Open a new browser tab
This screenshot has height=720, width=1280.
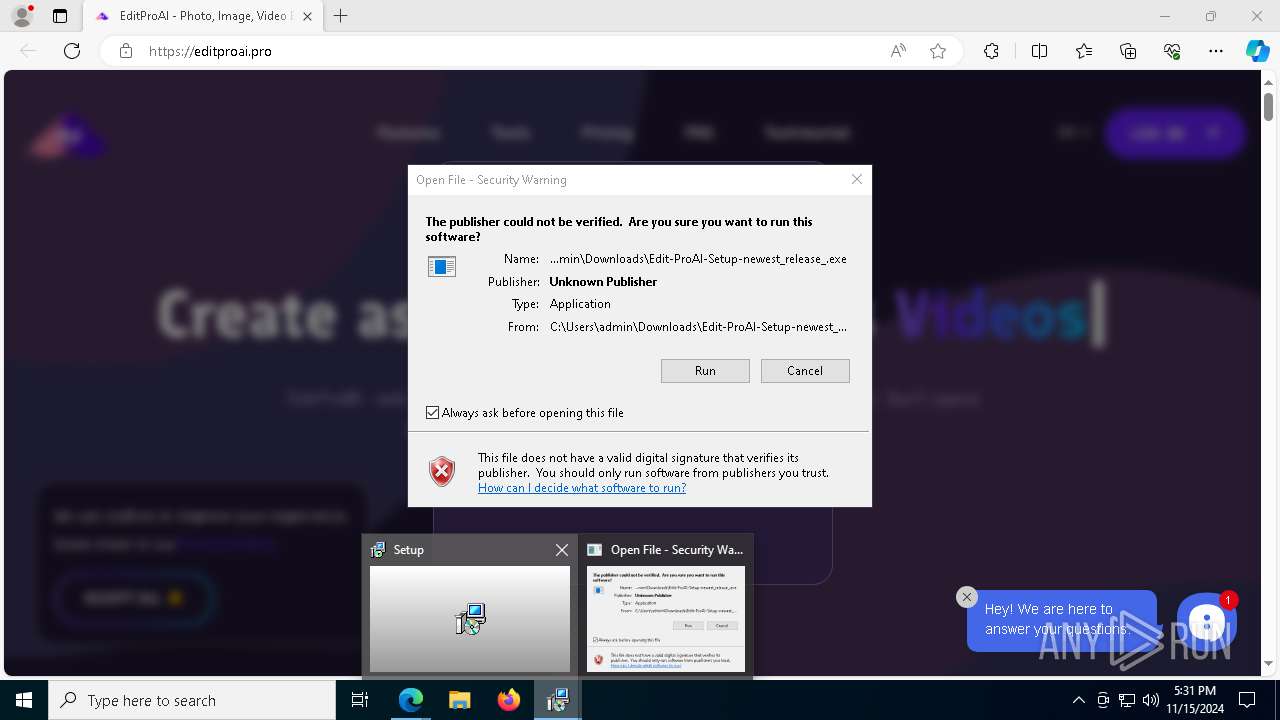[x=341, y=16]
